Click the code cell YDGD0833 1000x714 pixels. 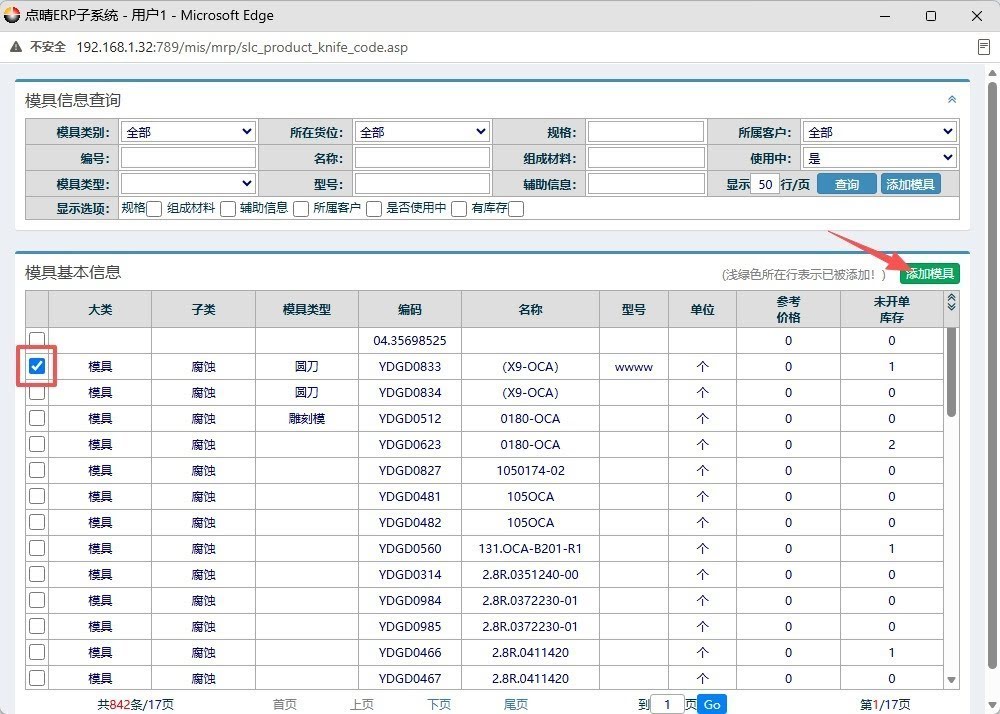[409, 367]
